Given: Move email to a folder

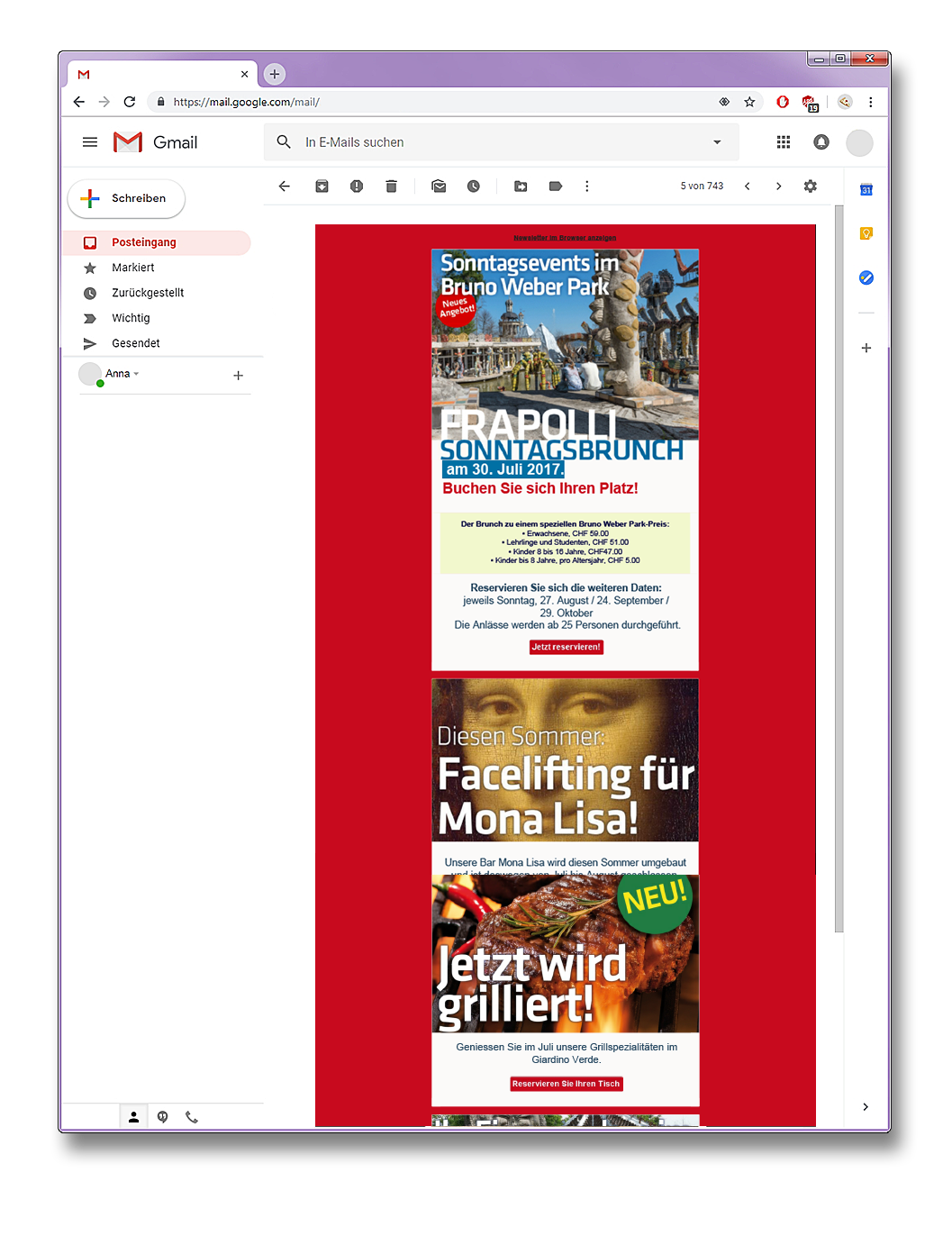Looking at the screenshot, I should [x=521, y=186].
